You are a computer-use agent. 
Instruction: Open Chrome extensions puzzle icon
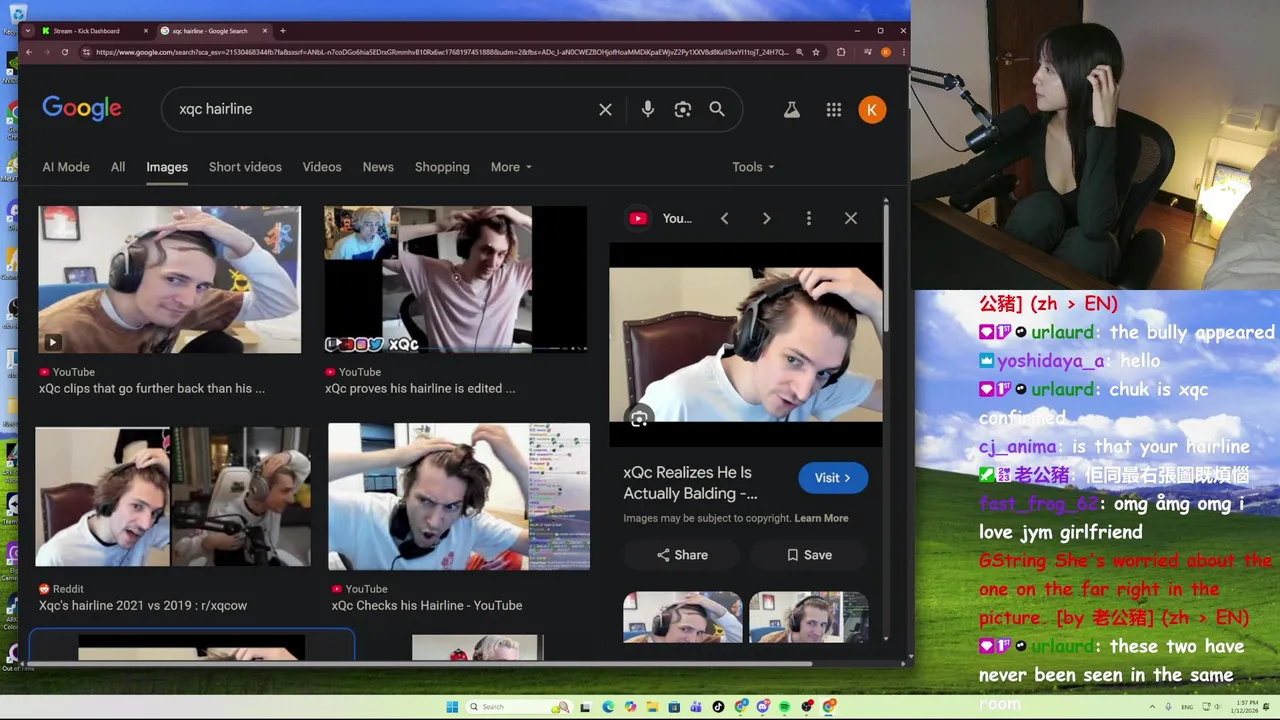pyautogui.click(x=841, y=52)
